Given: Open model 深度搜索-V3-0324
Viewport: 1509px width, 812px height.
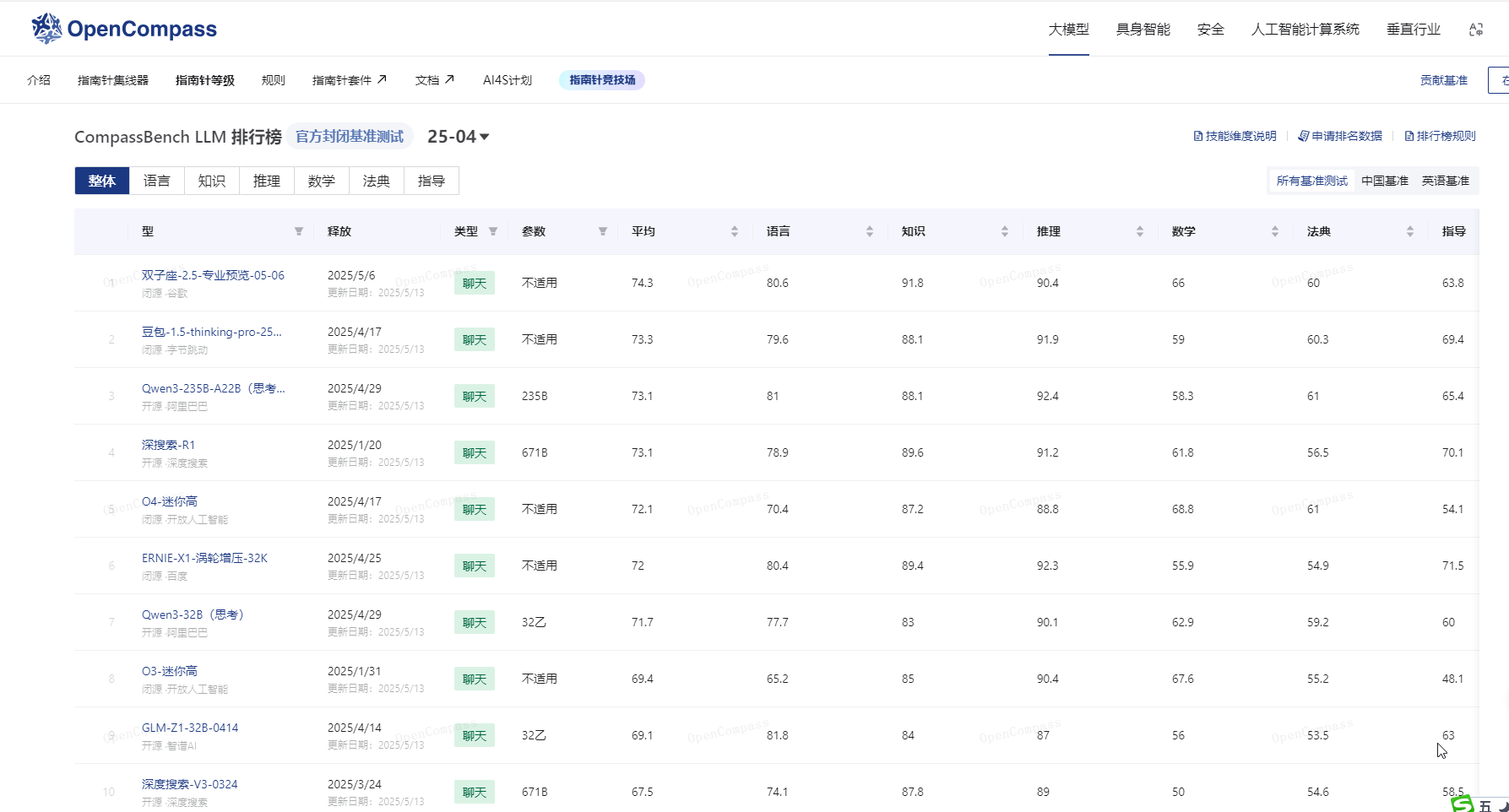Looking at the screenshot, I should [190, 784].
